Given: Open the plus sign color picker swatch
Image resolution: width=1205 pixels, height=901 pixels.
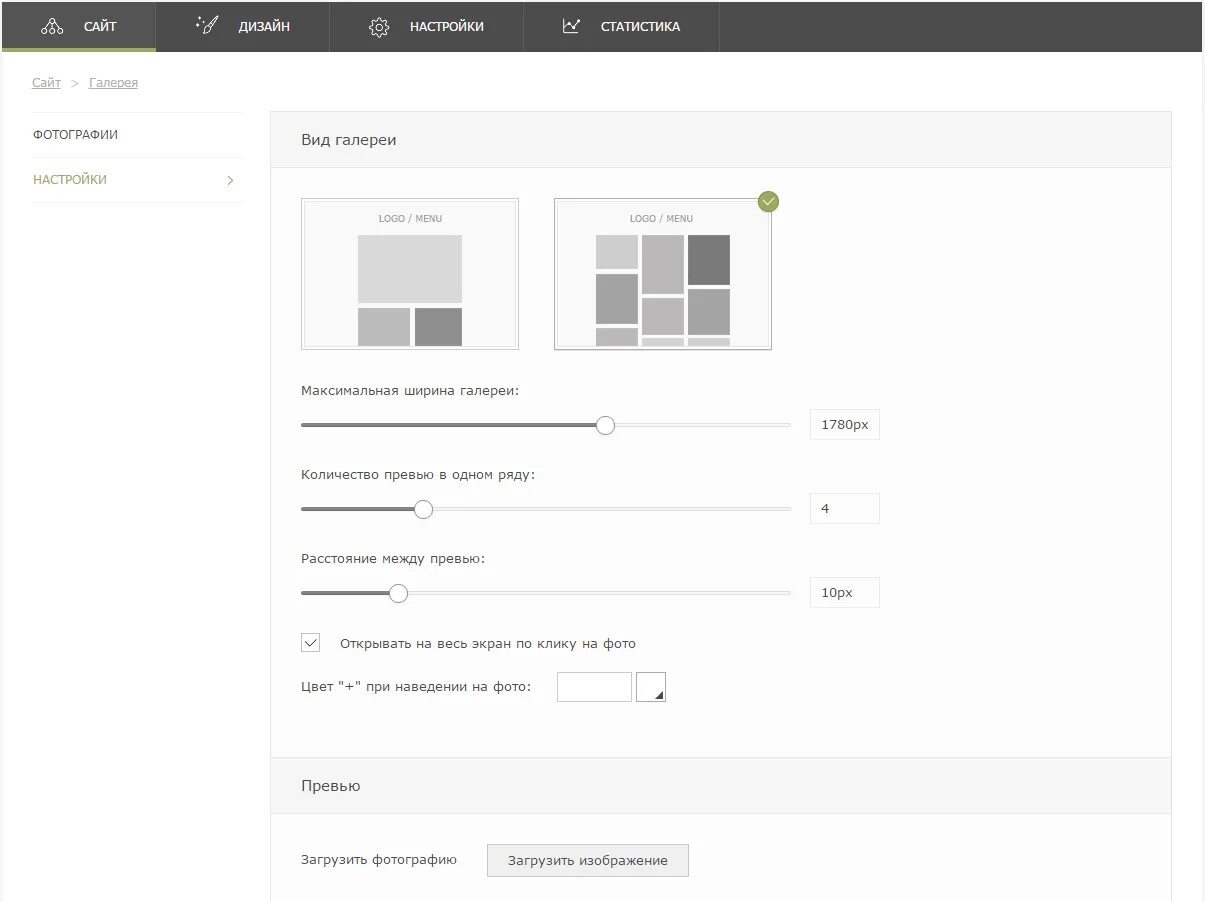Looking at the screenshot, I should 651,687.
